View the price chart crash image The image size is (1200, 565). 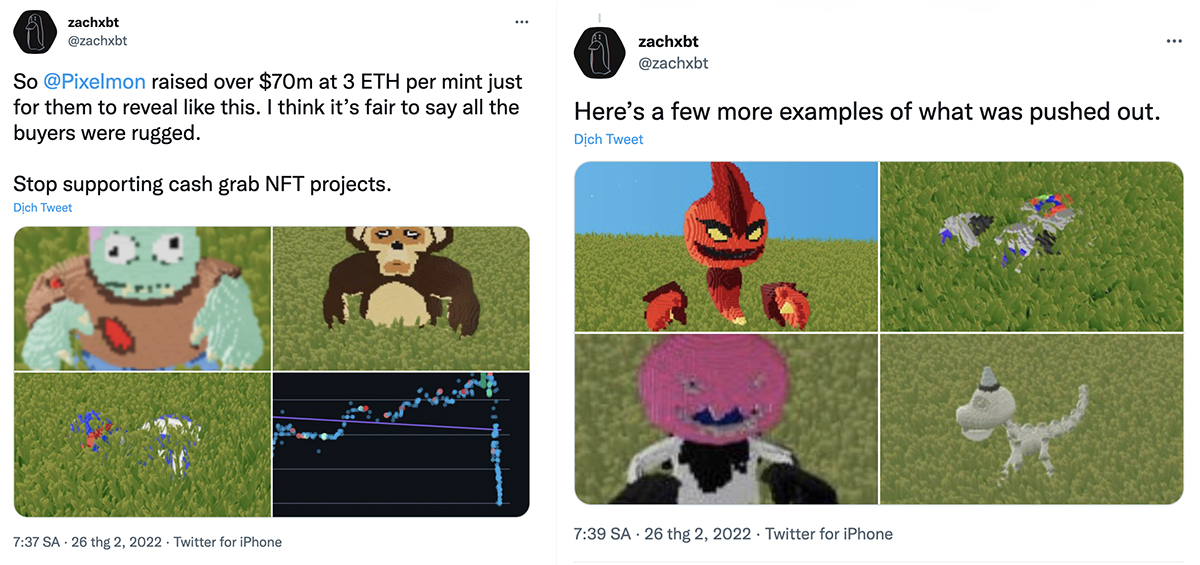coord(401,444)
